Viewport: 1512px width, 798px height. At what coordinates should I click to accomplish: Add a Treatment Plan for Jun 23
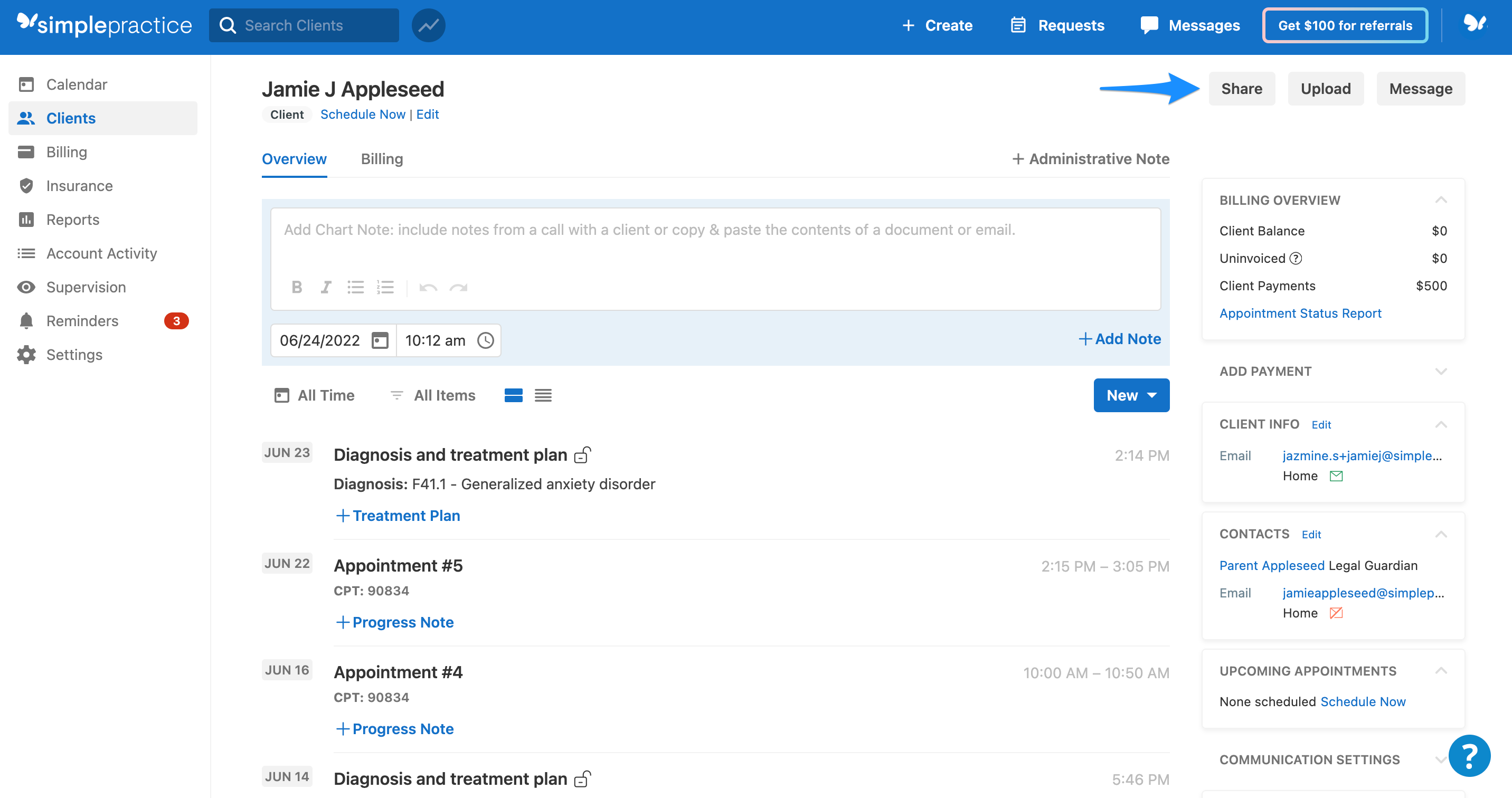(x=398, y=516)
